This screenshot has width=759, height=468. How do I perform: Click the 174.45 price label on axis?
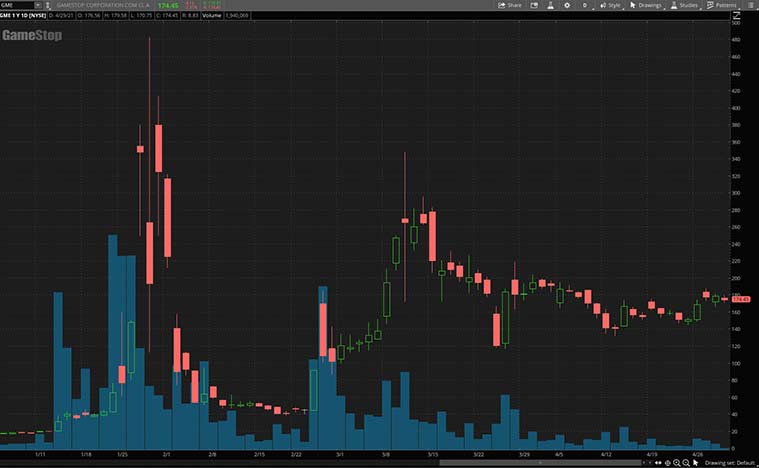(x=741, y=299)
